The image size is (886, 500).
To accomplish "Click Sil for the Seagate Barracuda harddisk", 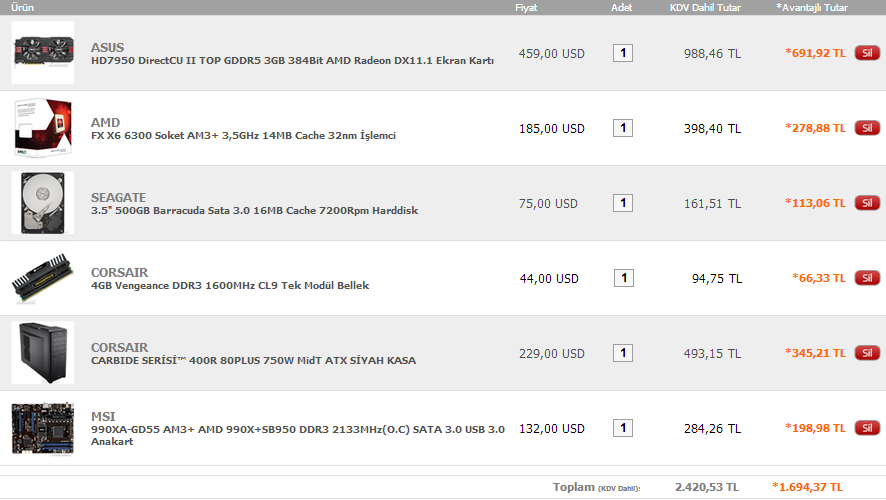I will click(x=867, y=203).
